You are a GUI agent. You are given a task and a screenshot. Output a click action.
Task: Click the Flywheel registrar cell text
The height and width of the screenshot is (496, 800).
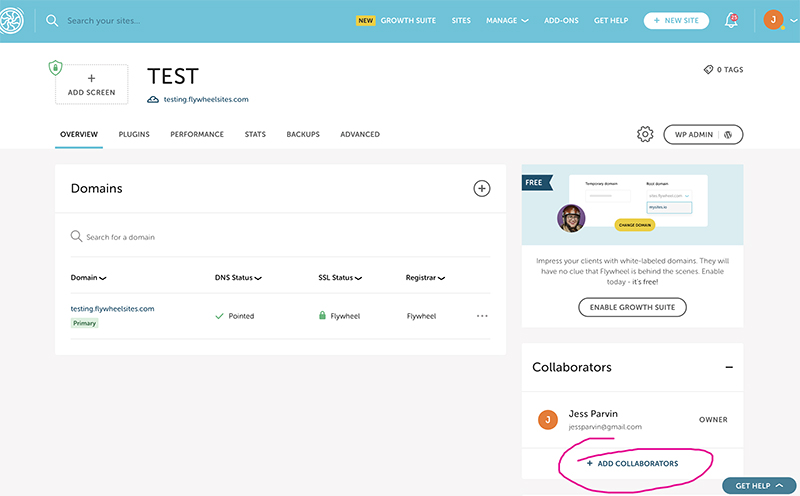421,316
